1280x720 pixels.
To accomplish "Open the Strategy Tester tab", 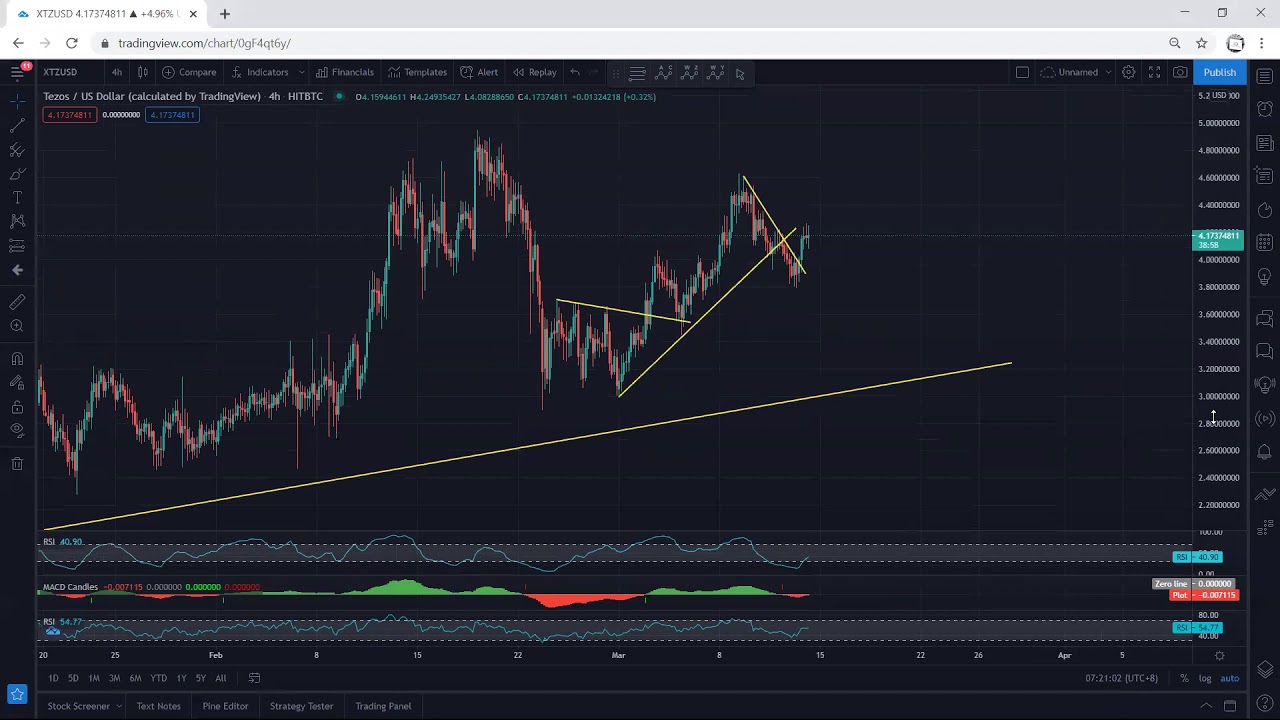I will (301, 706).
